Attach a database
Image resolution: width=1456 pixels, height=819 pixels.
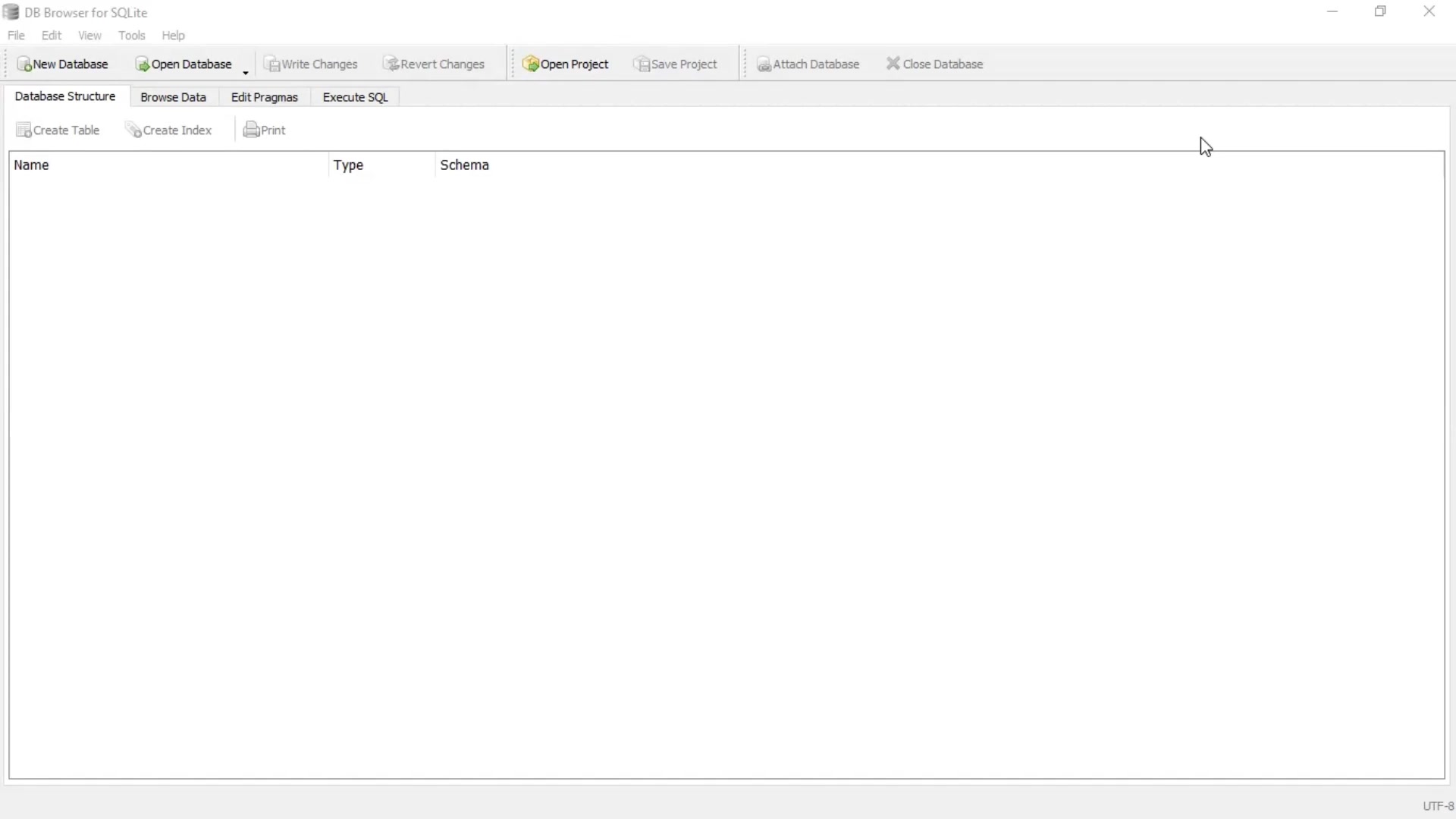coord(808,64)
